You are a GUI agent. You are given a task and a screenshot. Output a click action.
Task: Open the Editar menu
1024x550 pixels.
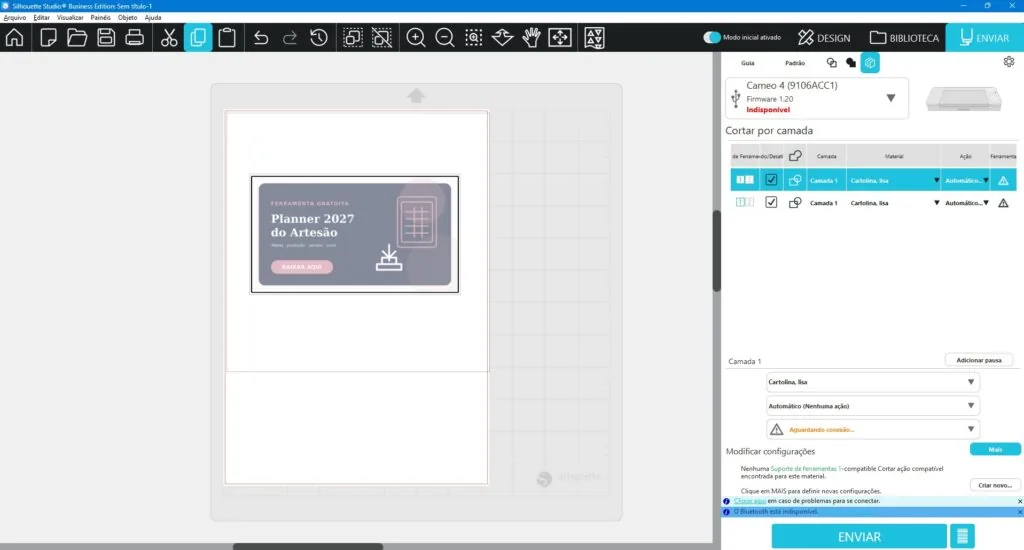coord(41,18)
